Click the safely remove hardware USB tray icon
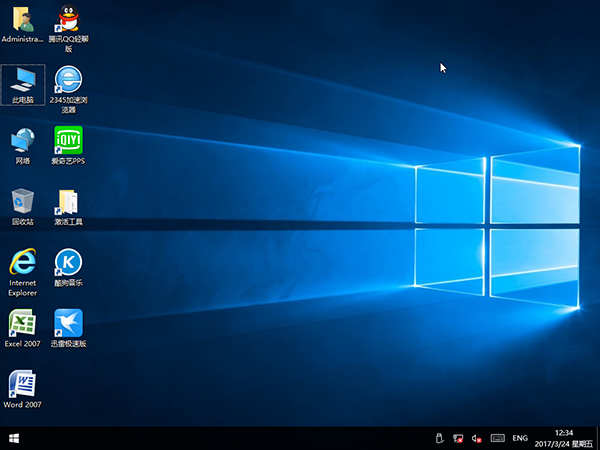 point(438,438)
